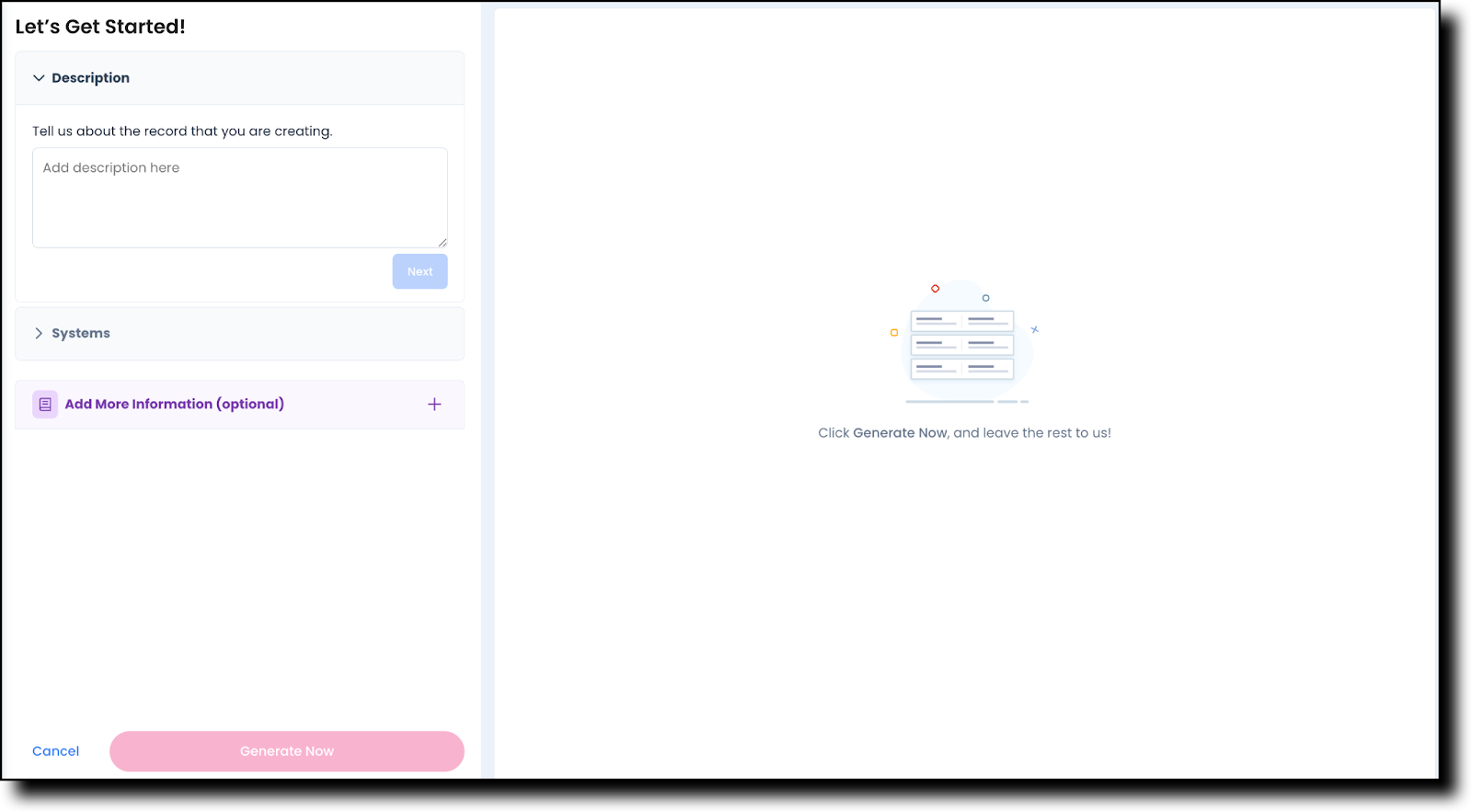This screenshot has height=812, width=1472.
Task: Collapse the Description section chevron
Action: coord(39,78)
